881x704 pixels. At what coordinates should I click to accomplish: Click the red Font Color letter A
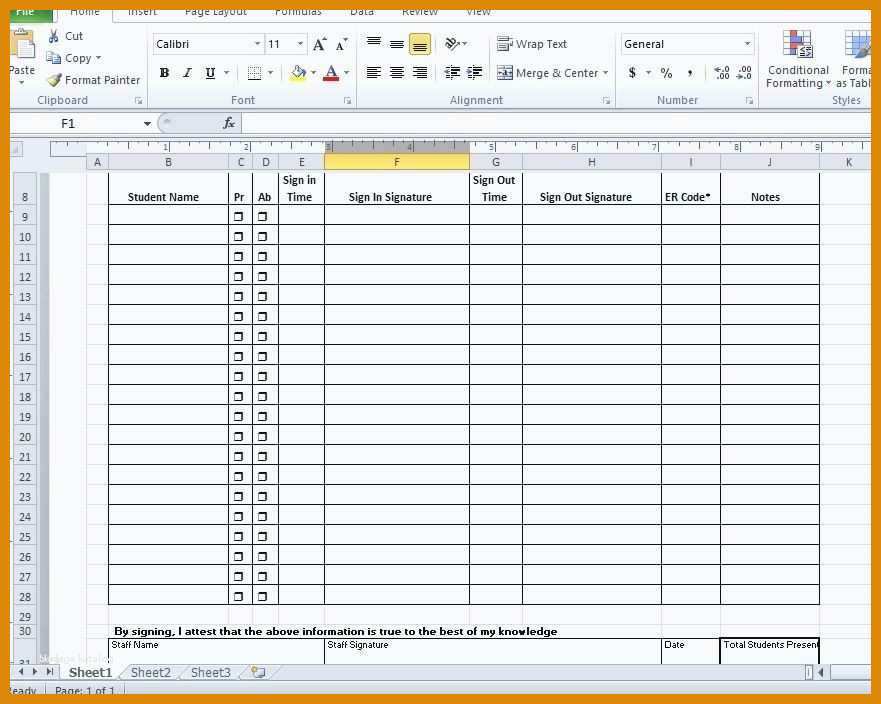tap(331, 73)
